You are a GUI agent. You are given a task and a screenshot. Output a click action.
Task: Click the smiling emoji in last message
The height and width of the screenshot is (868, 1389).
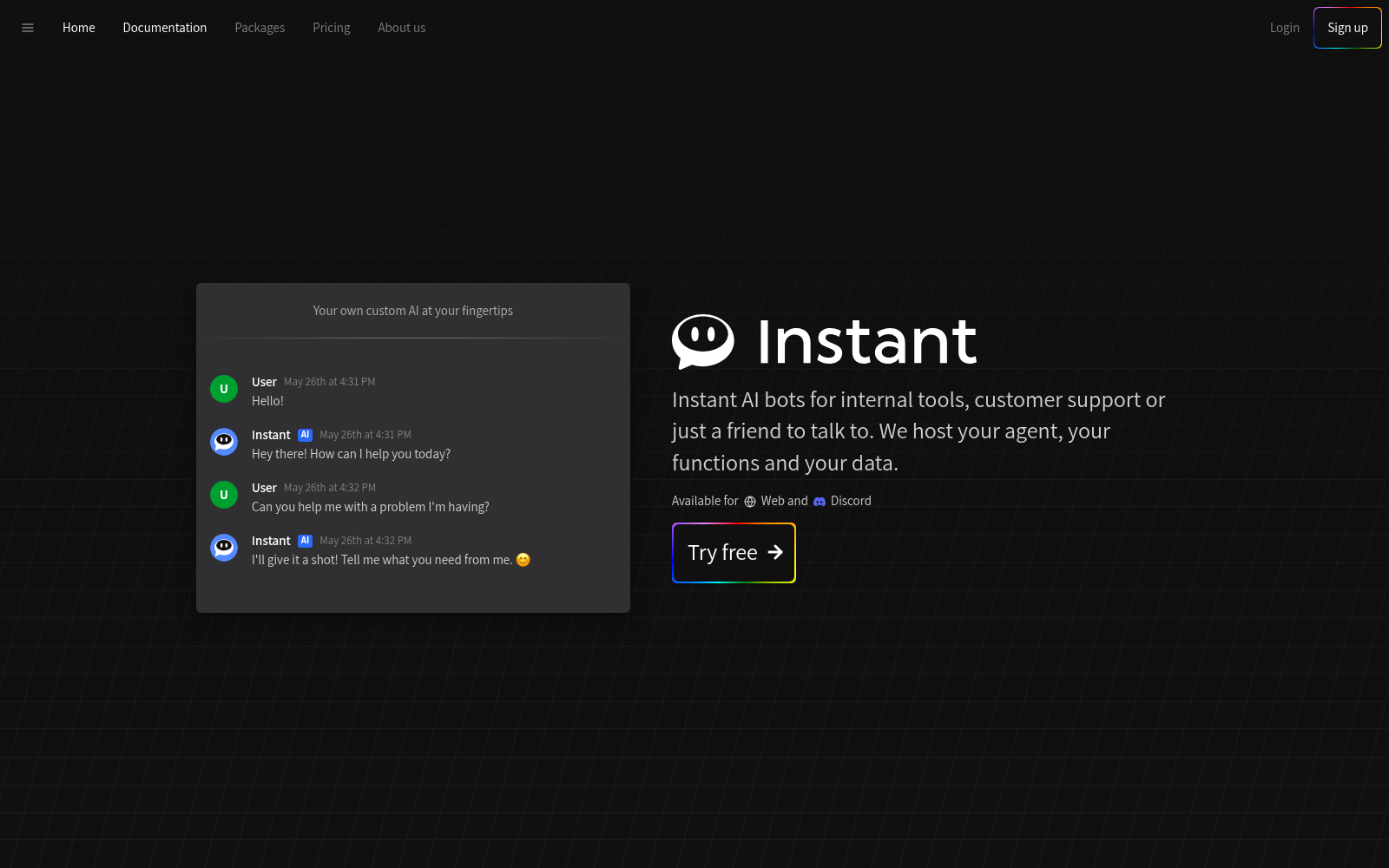[x=523, y=560]
